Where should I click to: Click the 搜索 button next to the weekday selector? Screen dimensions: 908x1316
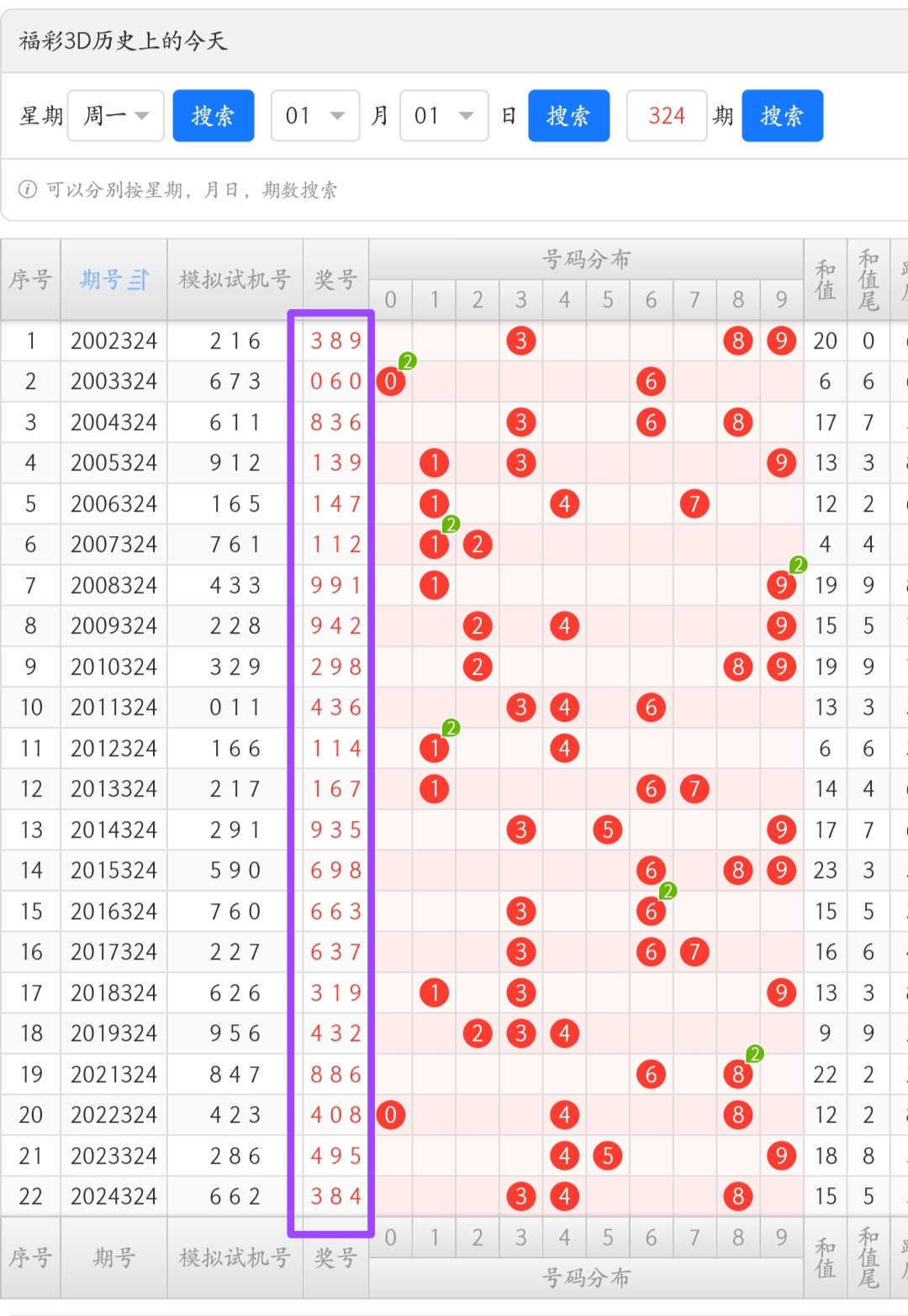(x=214, y=115)
